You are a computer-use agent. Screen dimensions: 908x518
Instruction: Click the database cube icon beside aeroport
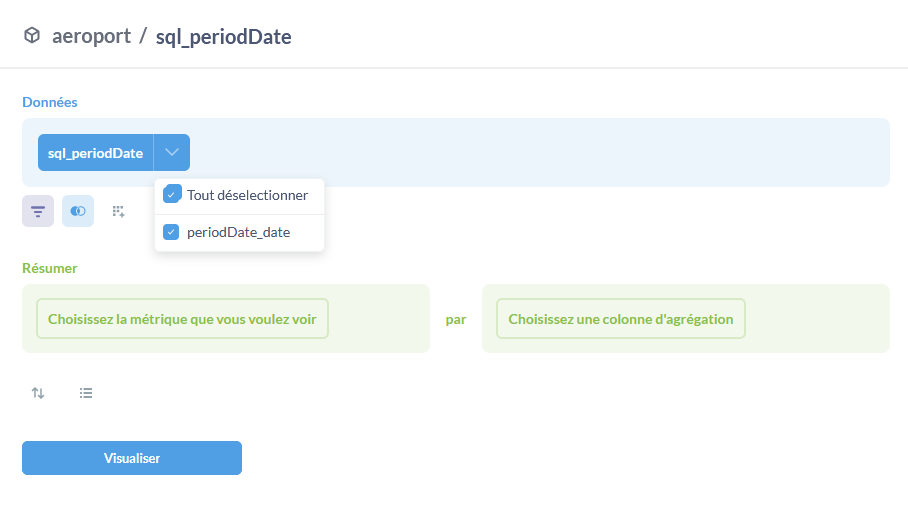click(32, 35)
